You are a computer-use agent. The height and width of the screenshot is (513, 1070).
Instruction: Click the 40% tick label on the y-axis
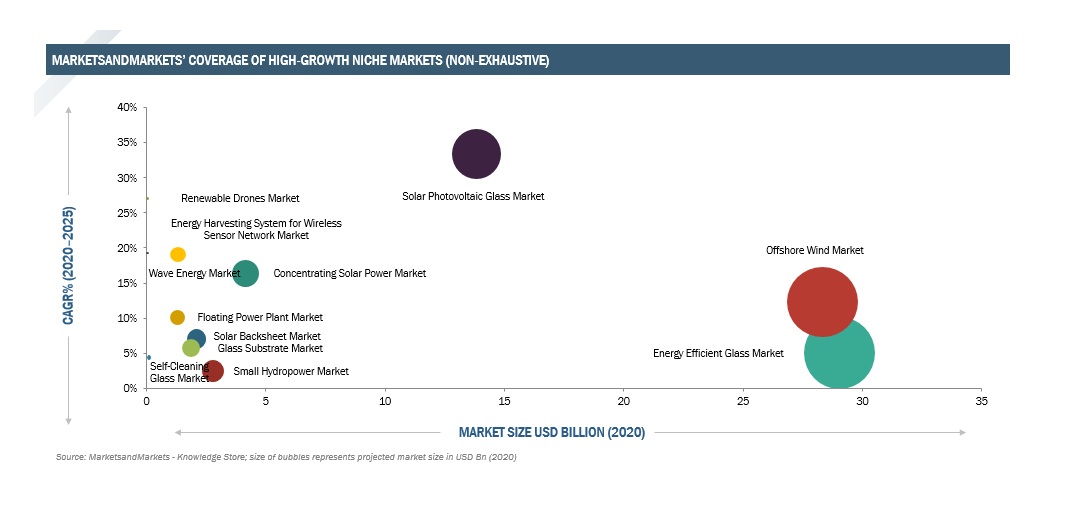(127, 108)
